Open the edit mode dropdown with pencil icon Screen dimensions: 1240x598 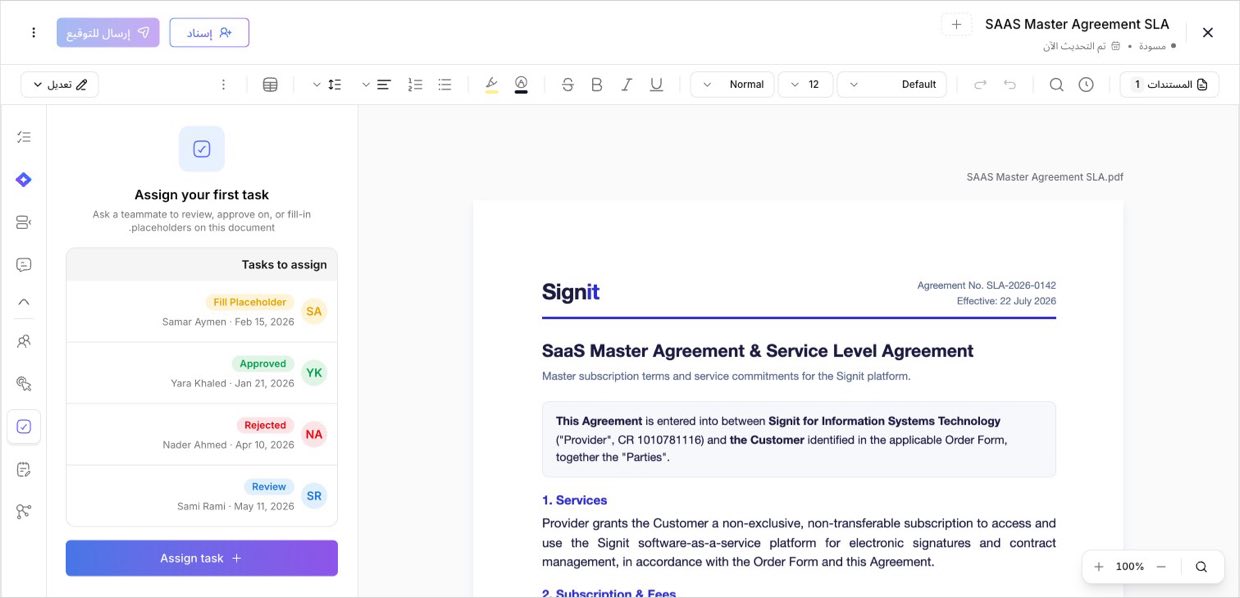59,85
